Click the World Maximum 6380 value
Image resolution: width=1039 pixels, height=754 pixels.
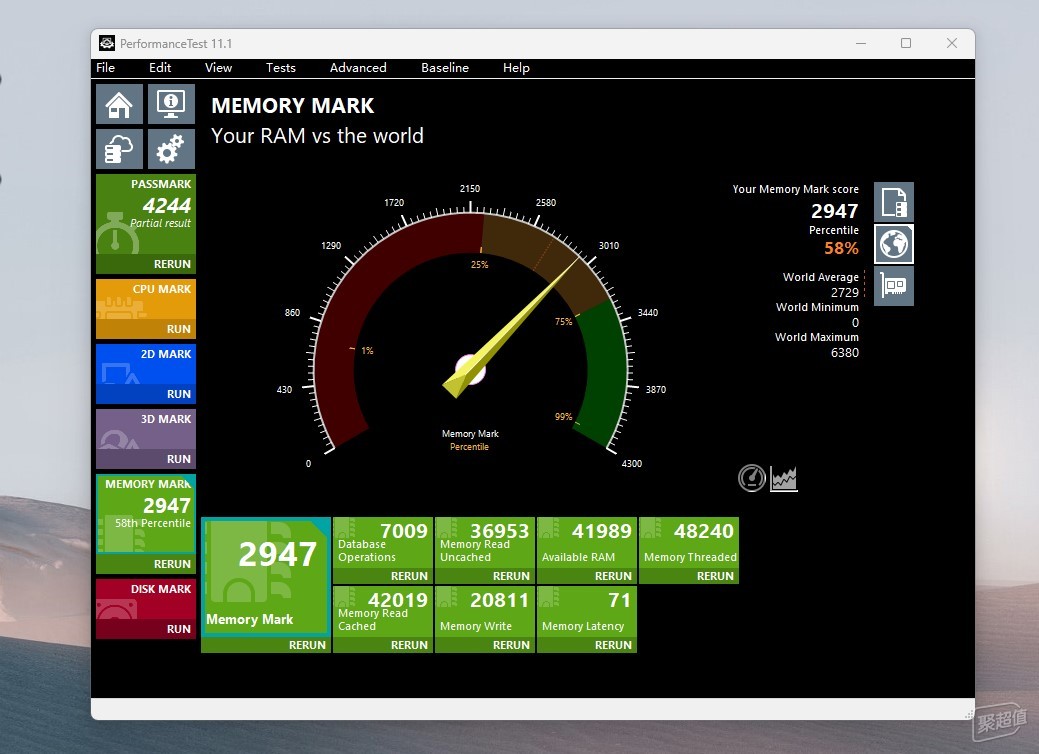(x=845, y=352)
